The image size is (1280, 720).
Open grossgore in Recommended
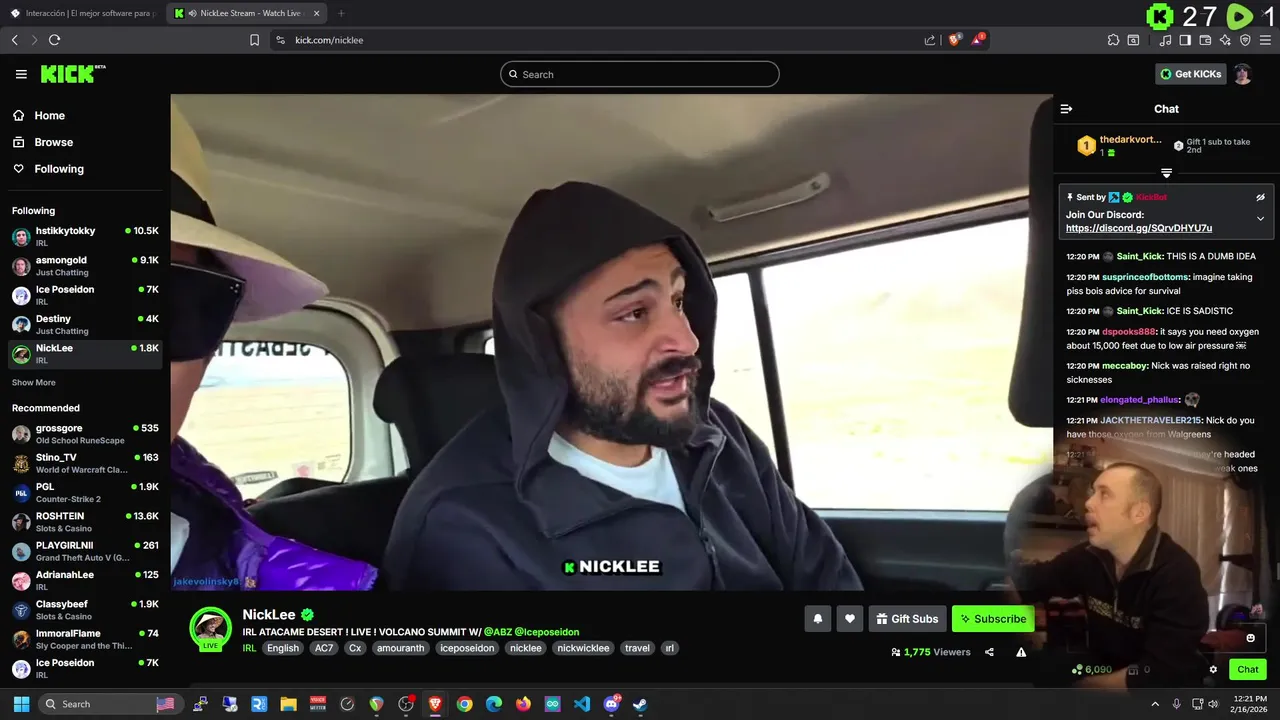pyautogui.click(x=85, y=434)
